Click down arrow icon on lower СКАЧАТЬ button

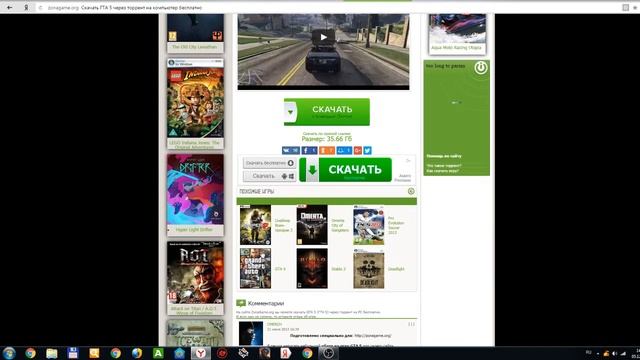click(312, 170)
